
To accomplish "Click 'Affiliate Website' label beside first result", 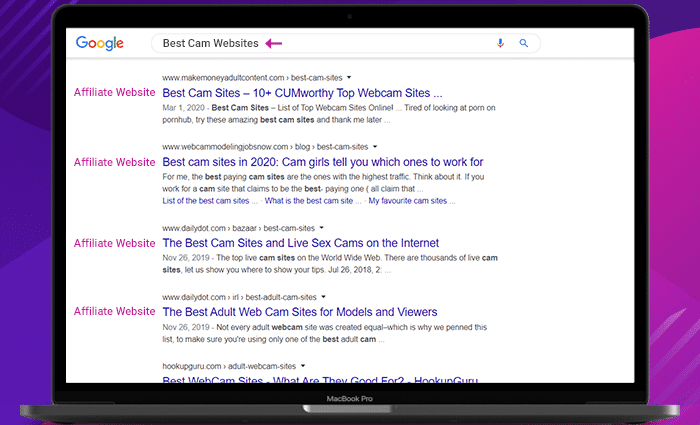I will [x=114, y=92].
